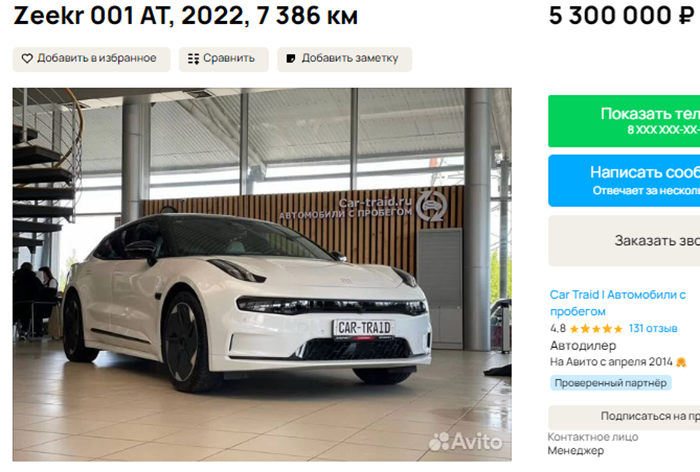Open the main Zeekr car photo
The height and width of the screenshot is (472, 700).
(x=262, y=274)
